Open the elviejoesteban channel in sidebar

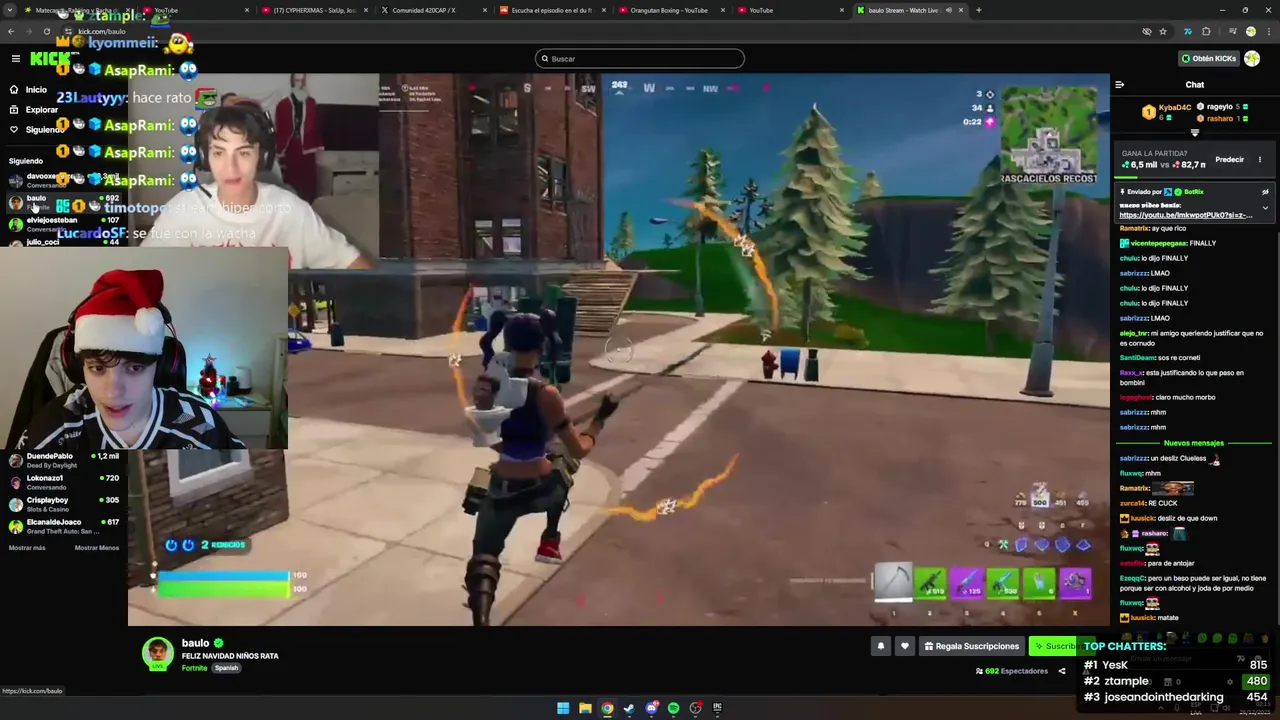[x=62, y=223]
